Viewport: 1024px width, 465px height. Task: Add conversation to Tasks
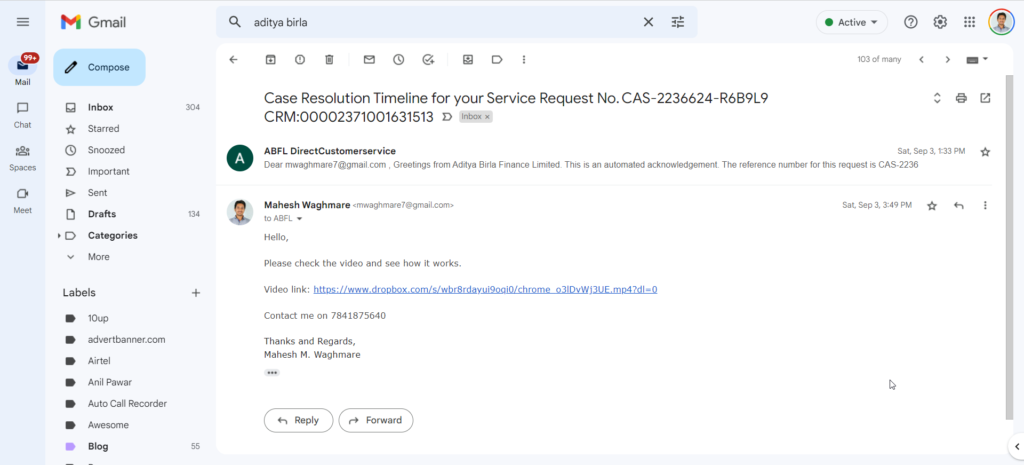[428, 59]
